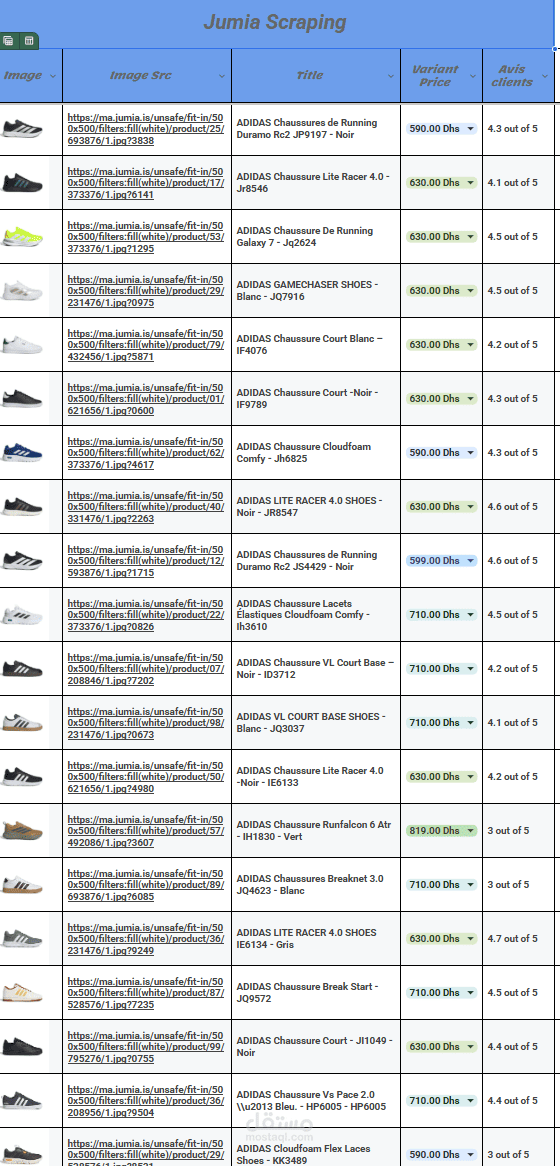Open image link ending 1.jpg?1715

point(146,561)
